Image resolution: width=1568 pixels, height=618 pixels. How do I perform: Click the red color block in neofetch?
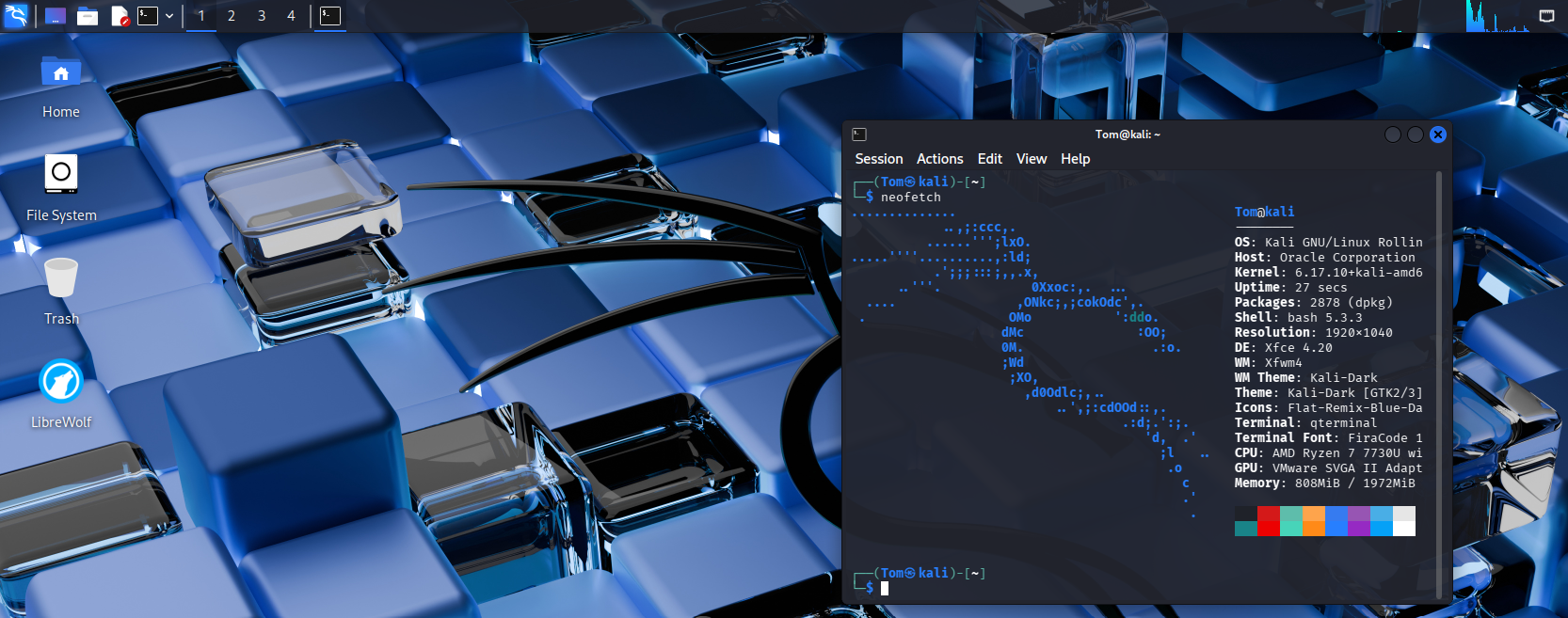click(1268, 521)
